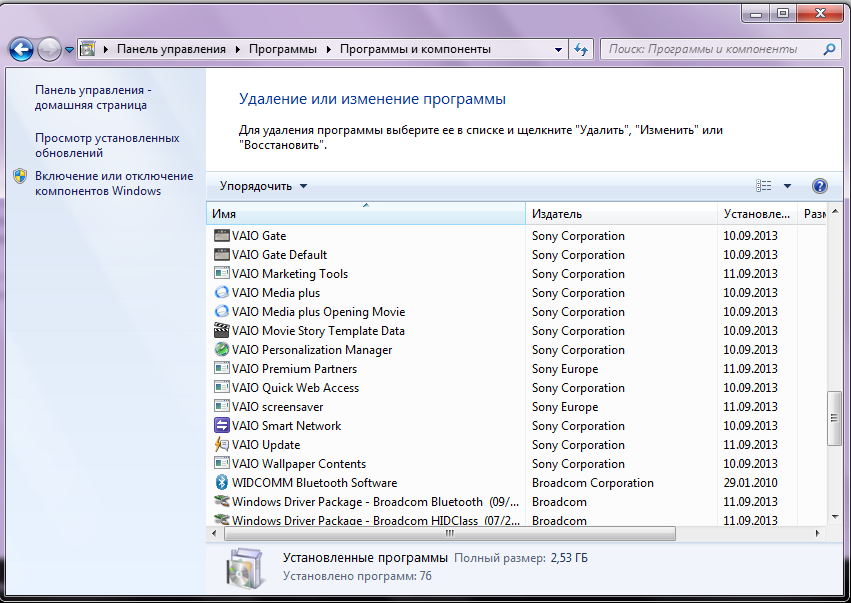Select the VAIO Smart Network row name
This screenshot has width=851, height=603.
(287, 426)
